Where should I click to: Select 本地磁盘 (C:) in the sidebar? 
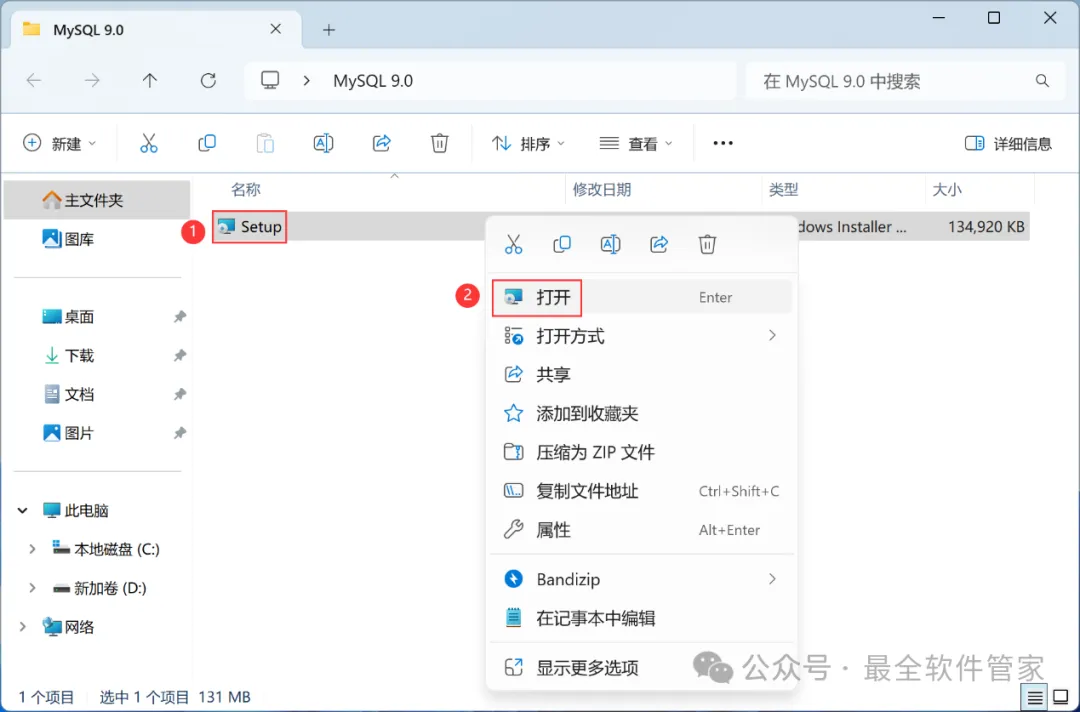pos(106,549)
